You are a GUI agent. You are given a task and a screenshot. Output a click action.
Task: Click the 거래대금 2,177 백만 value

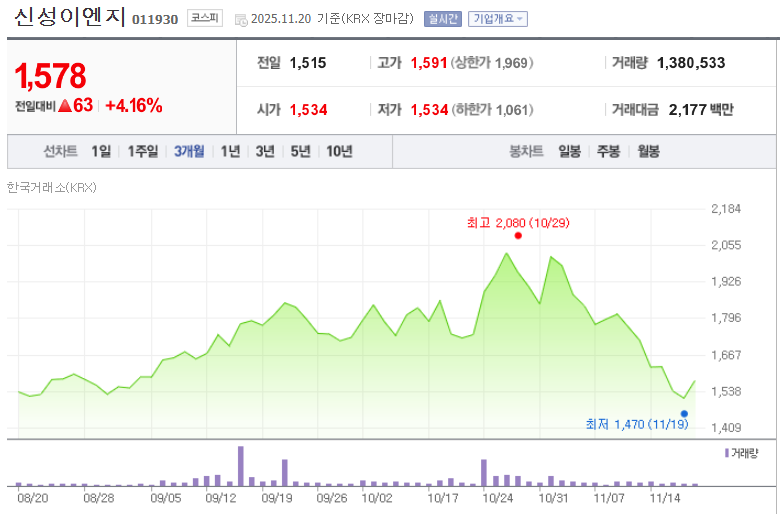point(701,109)
